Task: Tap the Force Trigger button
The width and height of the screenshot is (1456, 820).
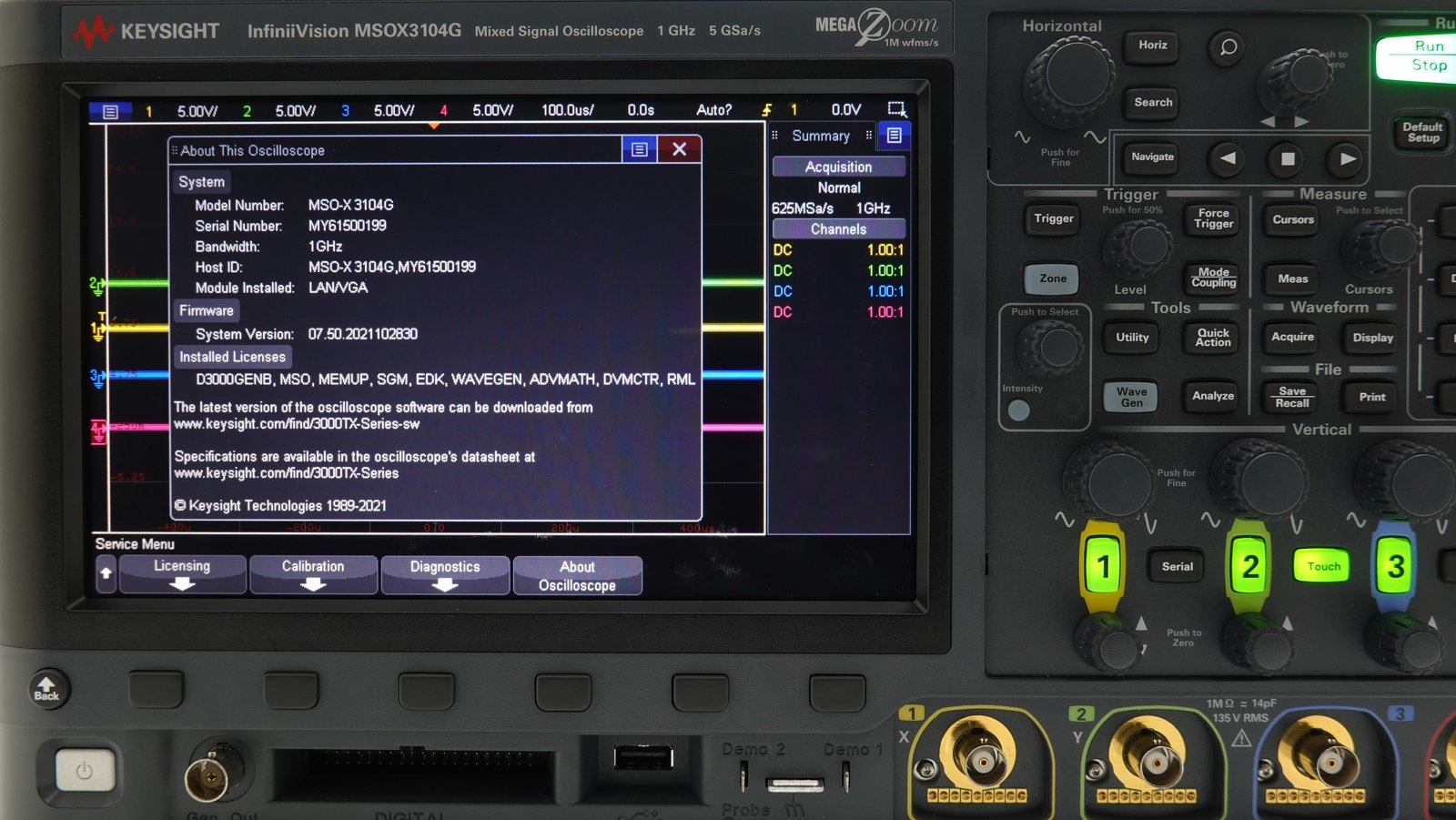Action: (1213, 218)
